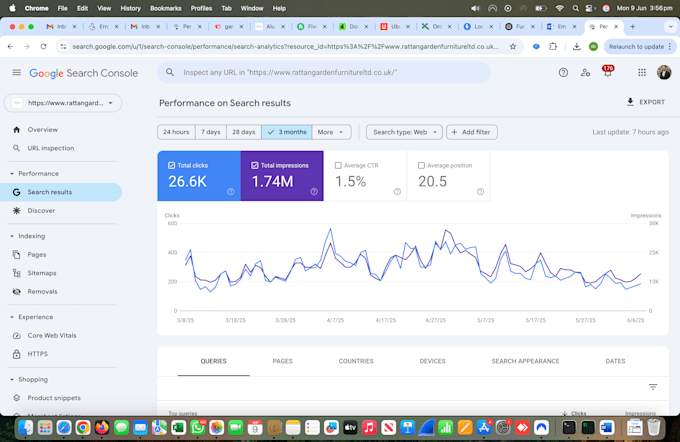Open the table filter rows icon

(x=653, y=386)
